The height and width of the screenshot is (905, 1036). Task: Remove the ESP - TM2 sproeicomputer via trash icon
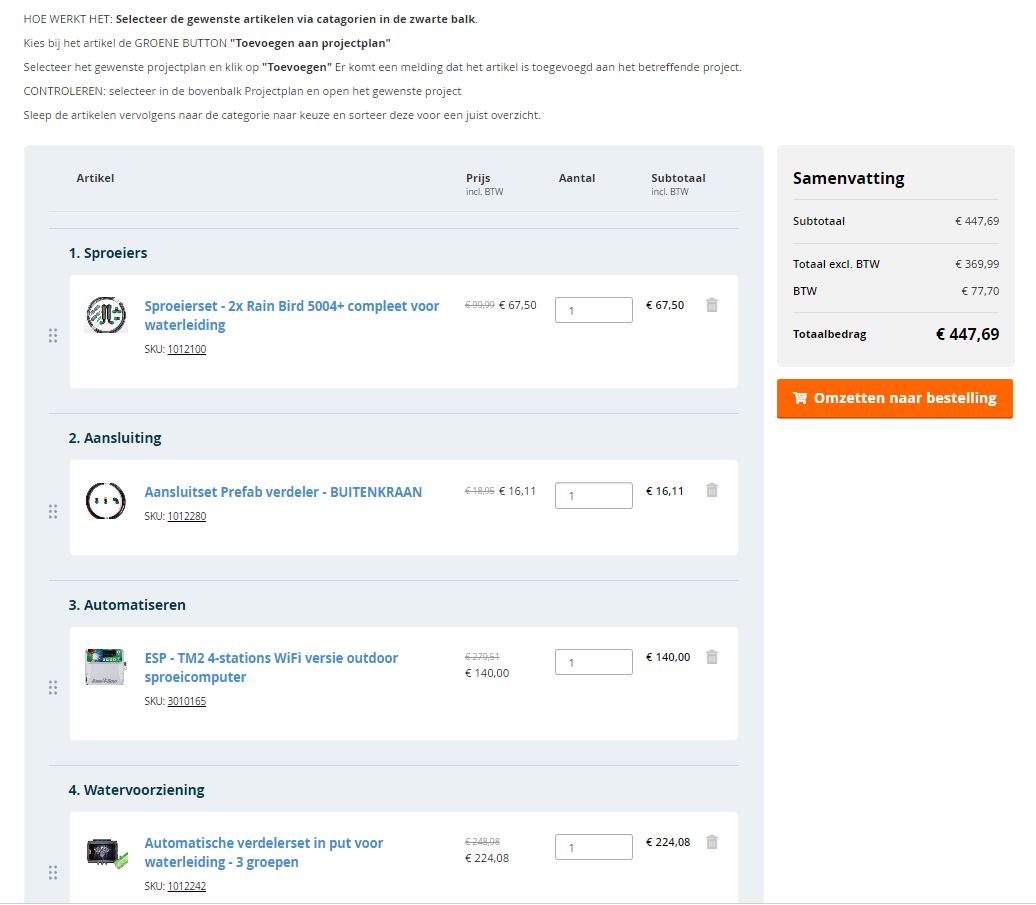711,657
